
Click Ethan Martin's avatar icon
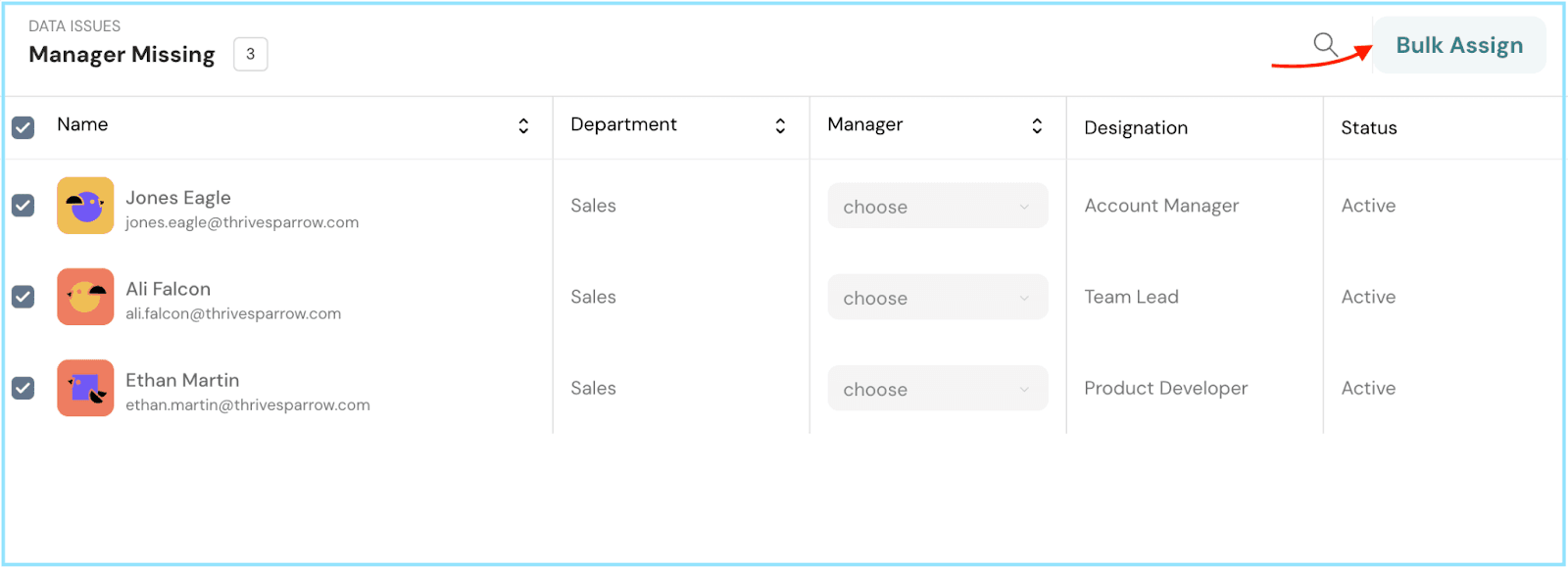(85, 388)
